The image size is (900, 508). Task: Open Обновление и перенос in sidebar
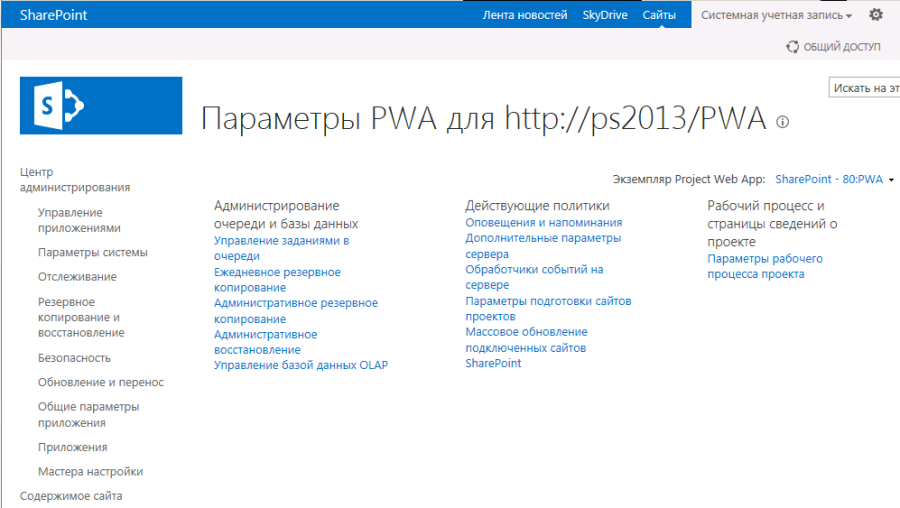[100, 382]
